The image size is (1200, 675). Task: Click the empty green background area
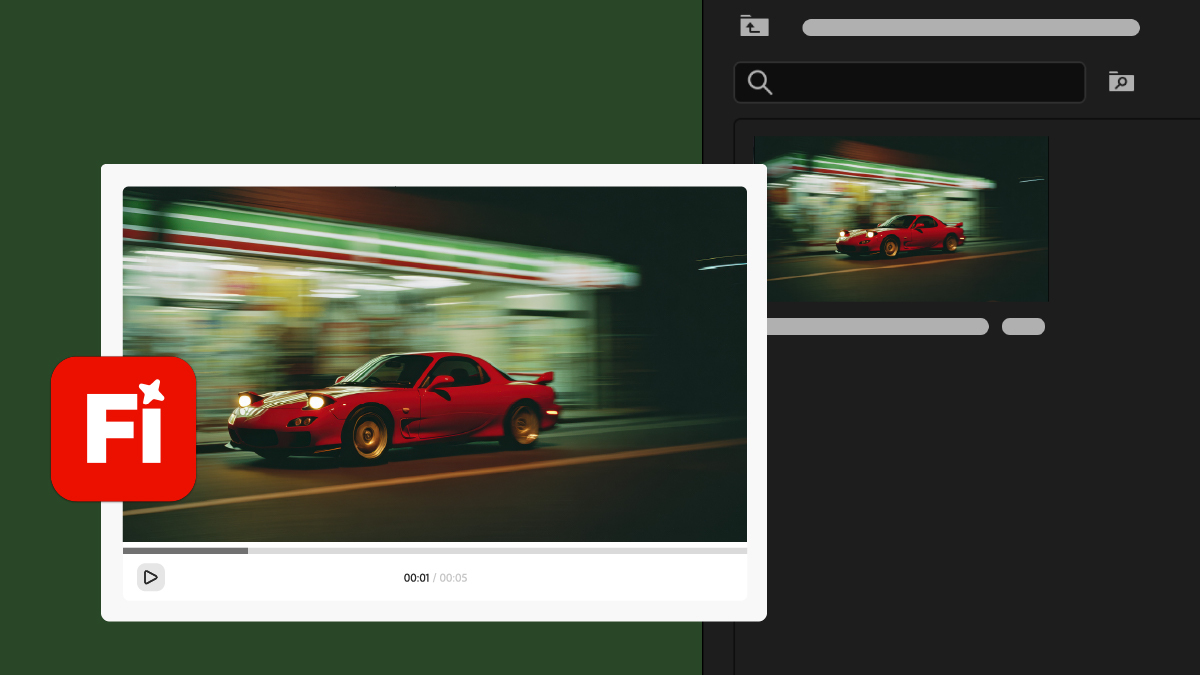click(x=350, y=80)
